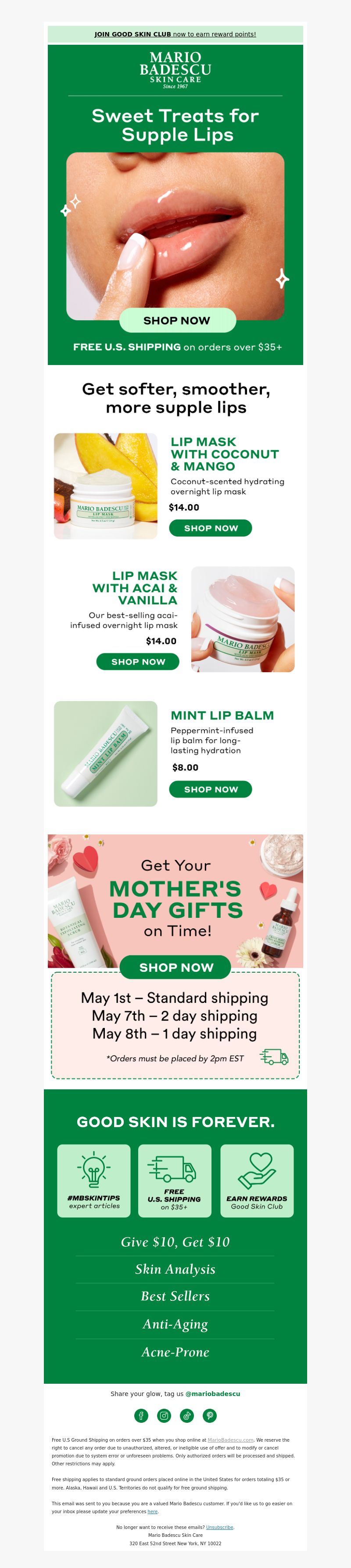Shop the Lip Mask with Acai & Vanilla
Image resolution: width=351 pixels, height=1568 pixels.
(x=138, y=662)
